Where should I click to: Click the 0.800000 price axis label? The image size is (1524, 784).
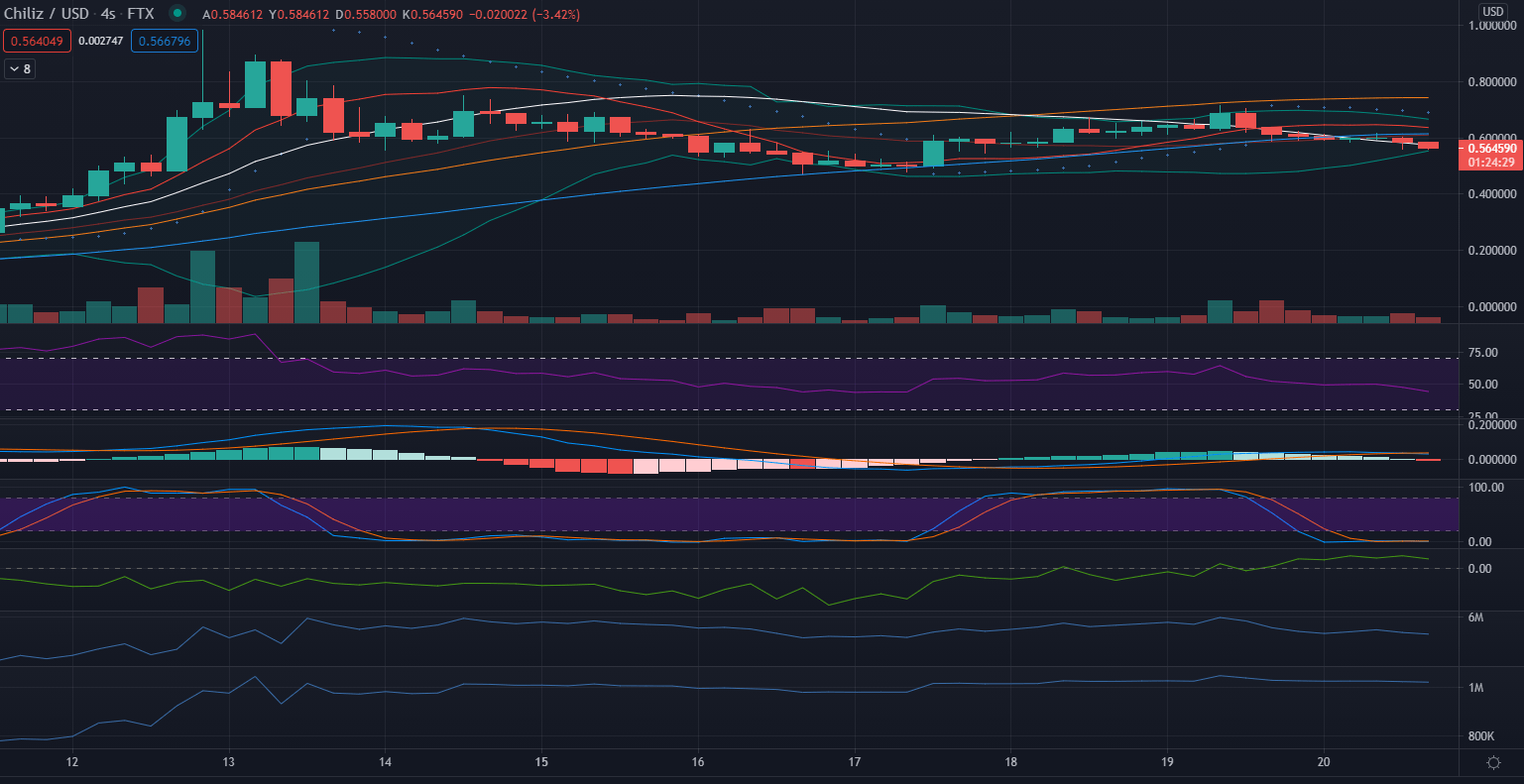pyautogui.click(x=1492, y=82)
